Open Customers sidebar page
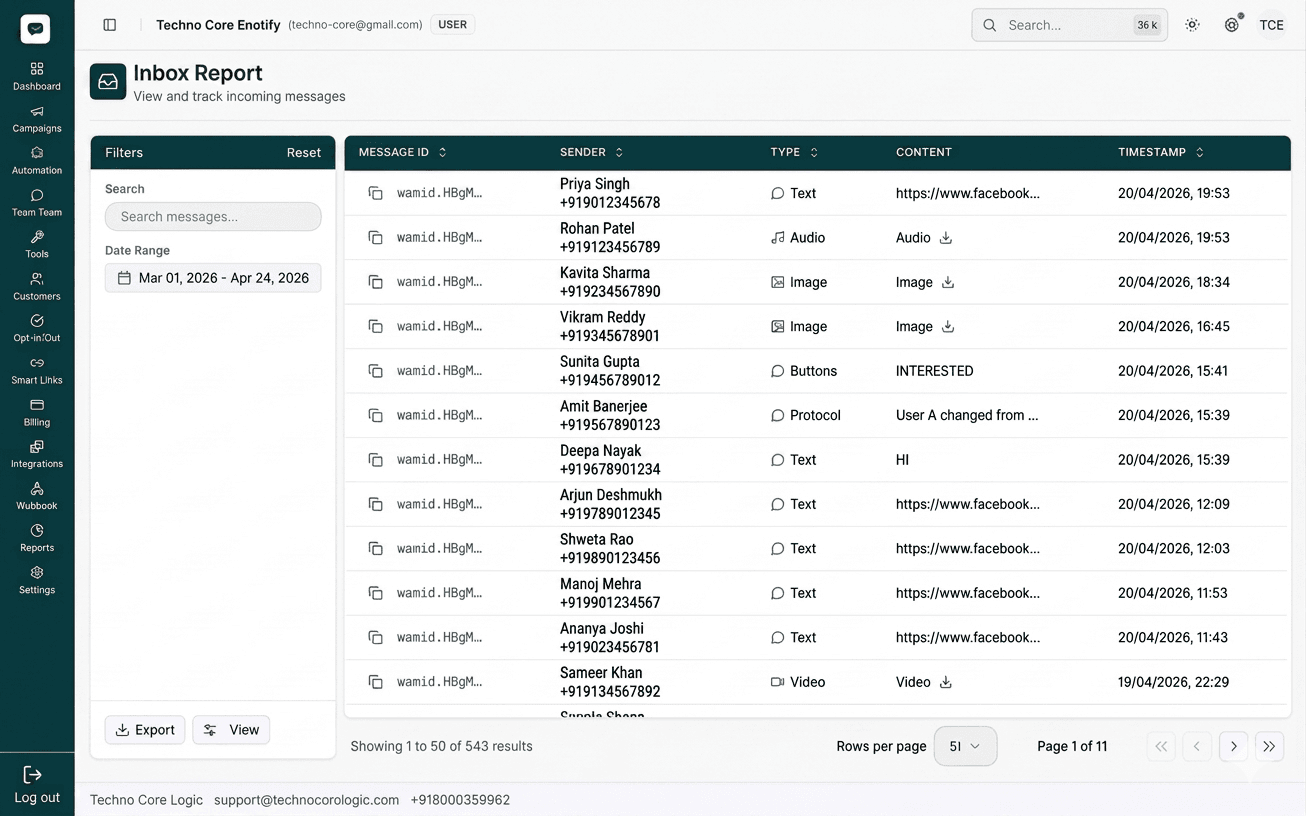Image resolution: width=1306 pixels, height=816 pixels. [37, 286]
